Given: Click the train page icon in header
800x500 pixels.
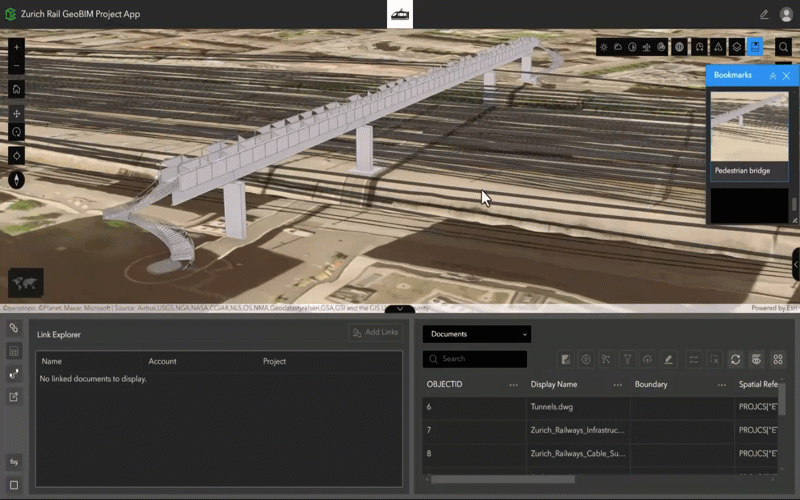Looking at the screenshot, I should [400, 14].
